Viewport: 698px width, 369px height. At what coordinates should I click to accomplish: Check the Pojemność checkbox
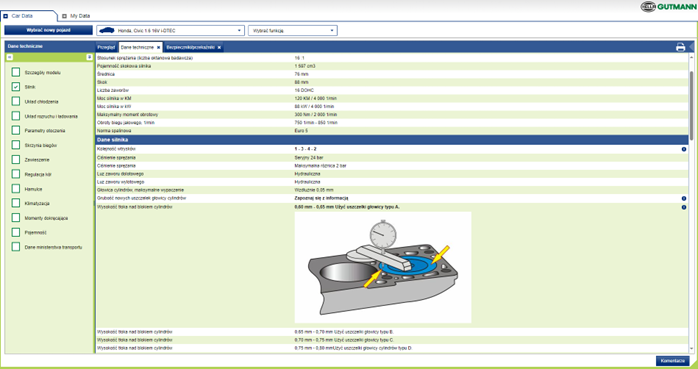point(16,232)
